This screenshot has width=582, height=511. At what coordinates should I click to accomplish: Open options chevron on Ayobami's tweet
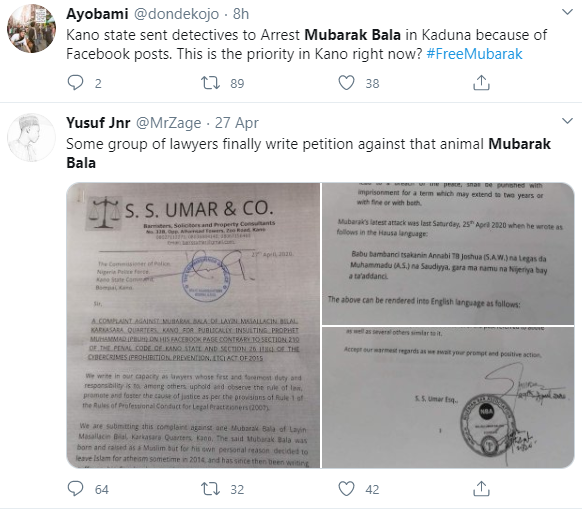click(x=567, y=12)
